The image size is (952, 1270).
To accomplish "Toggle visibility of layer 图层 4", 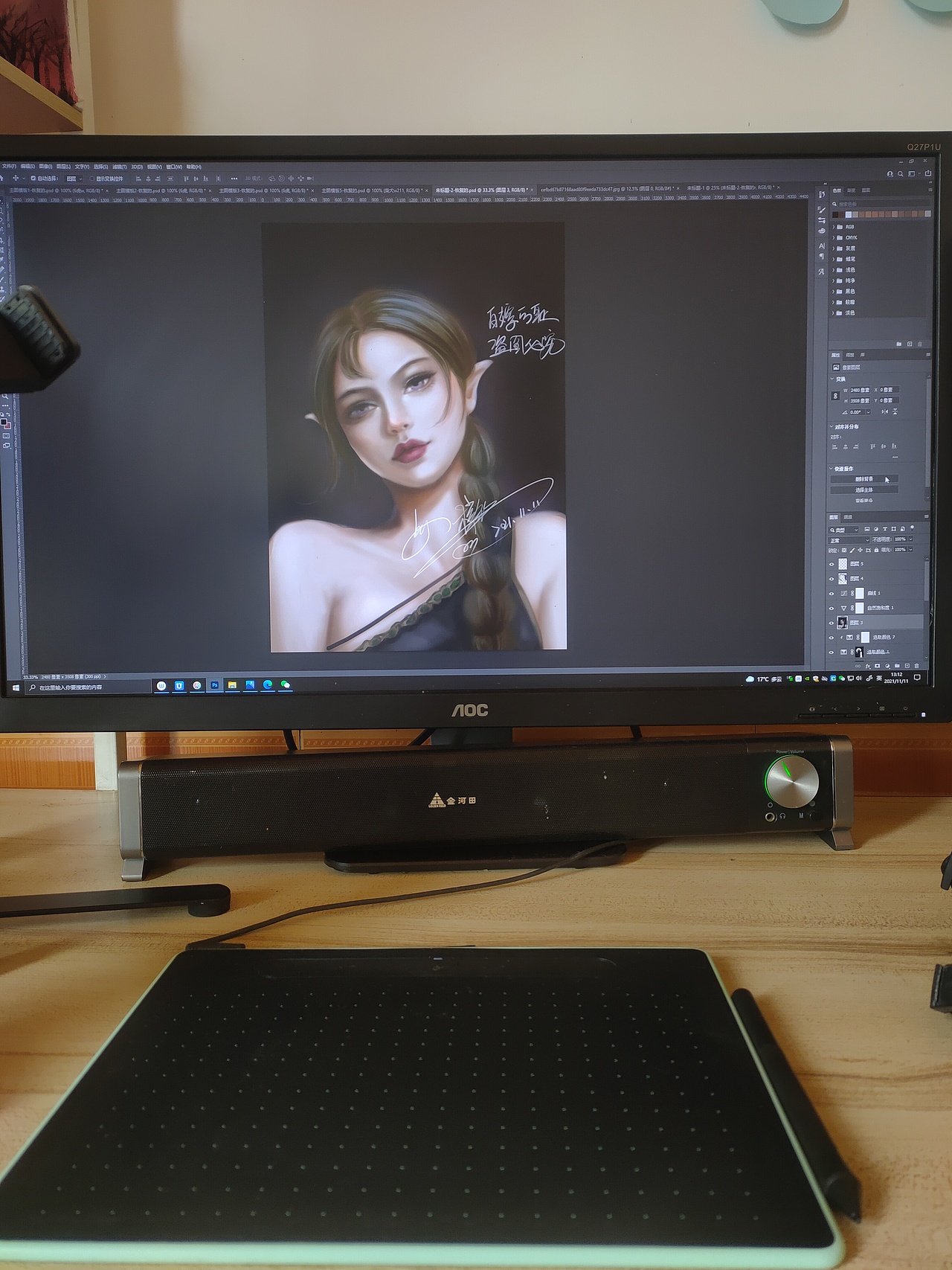I will pos(832,579).
